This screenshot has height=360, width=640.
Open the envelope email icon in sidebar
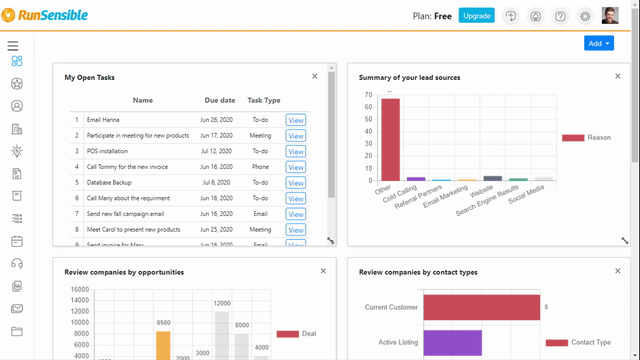pos(17,309)
